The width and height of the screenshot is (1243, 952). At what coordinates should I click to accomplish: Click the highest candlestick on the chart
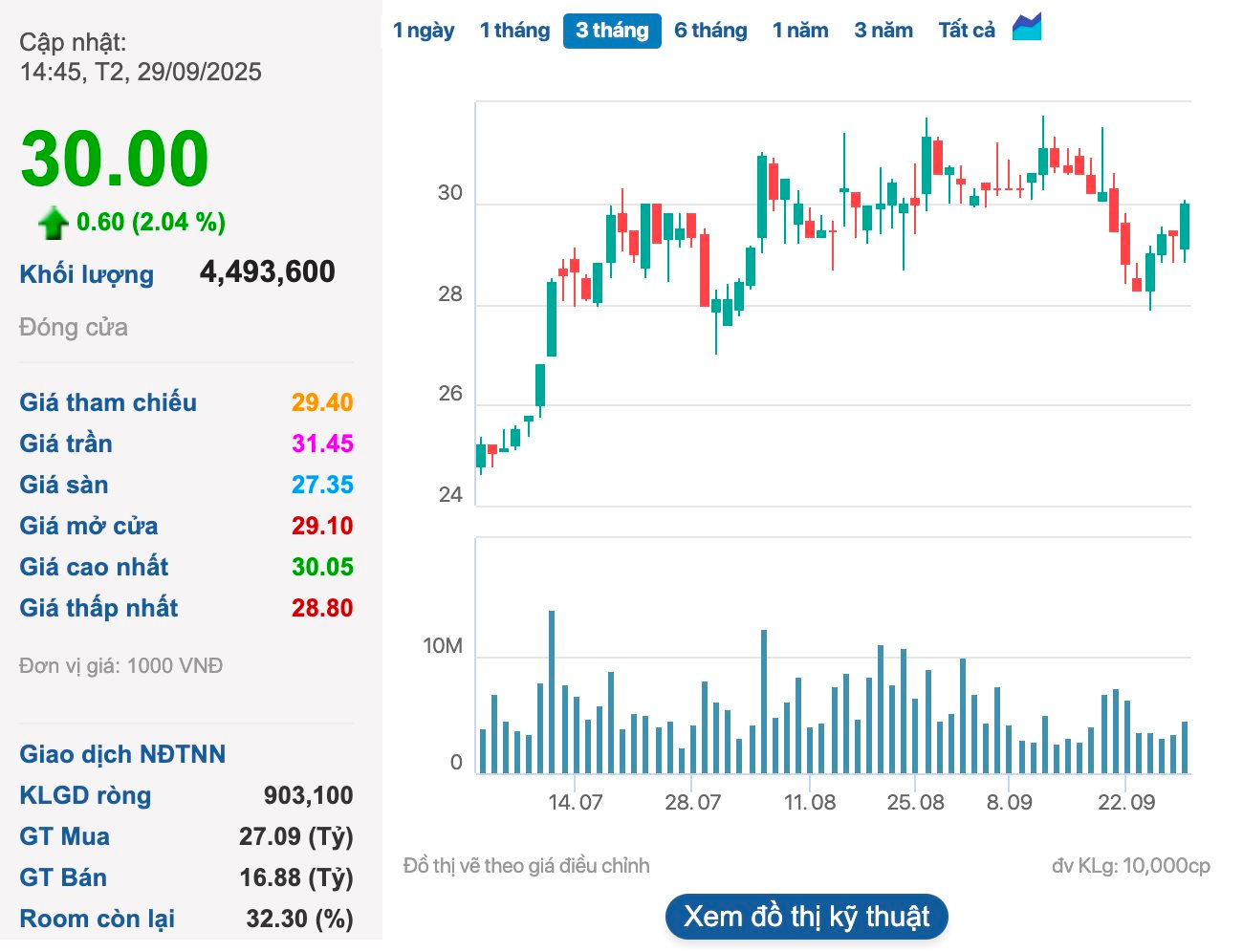pos(1042,162)
